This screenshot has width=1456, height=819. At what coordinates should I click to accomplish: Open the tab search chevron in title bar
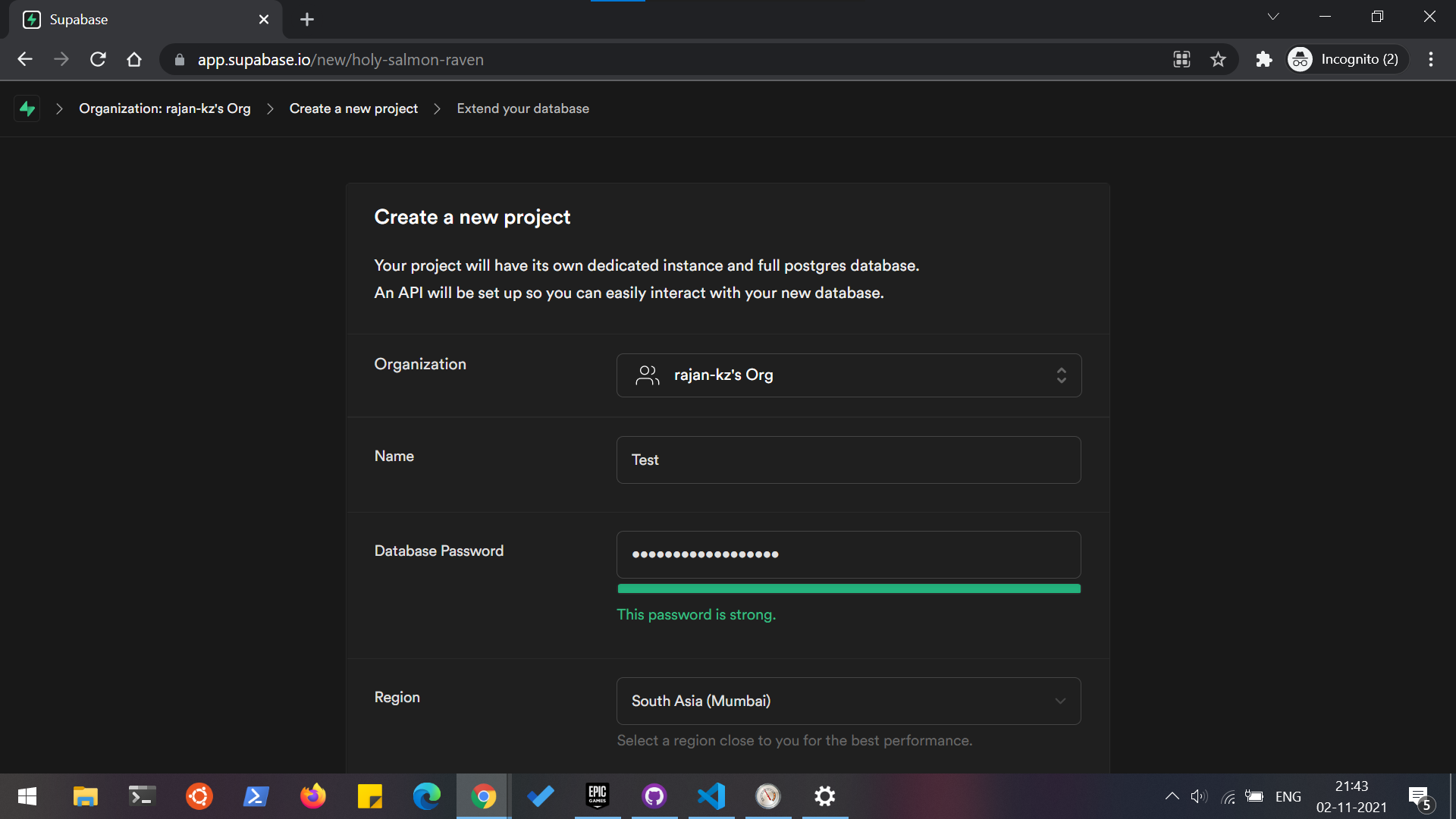tap(1273, 17)
